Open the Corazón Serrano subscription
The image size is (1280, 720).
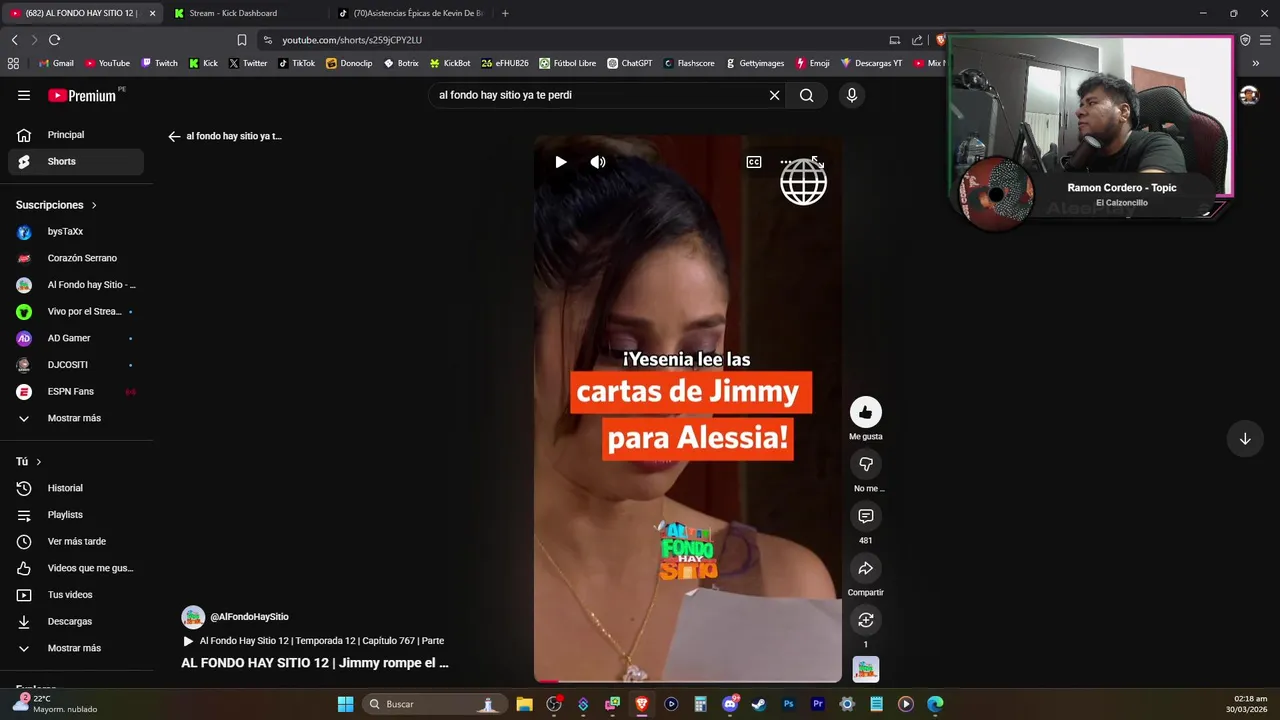tap(76, 258)
